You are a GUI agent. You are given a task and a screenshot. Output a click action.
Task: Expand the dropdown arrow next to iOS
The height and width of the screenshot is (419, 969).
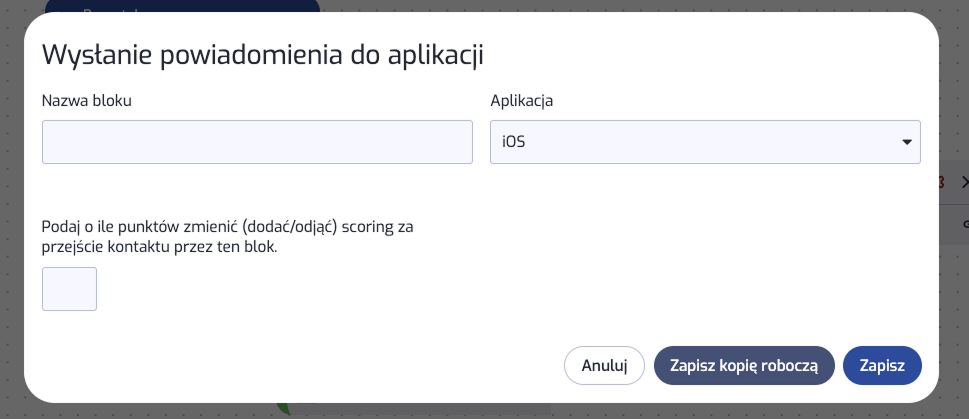907,142
